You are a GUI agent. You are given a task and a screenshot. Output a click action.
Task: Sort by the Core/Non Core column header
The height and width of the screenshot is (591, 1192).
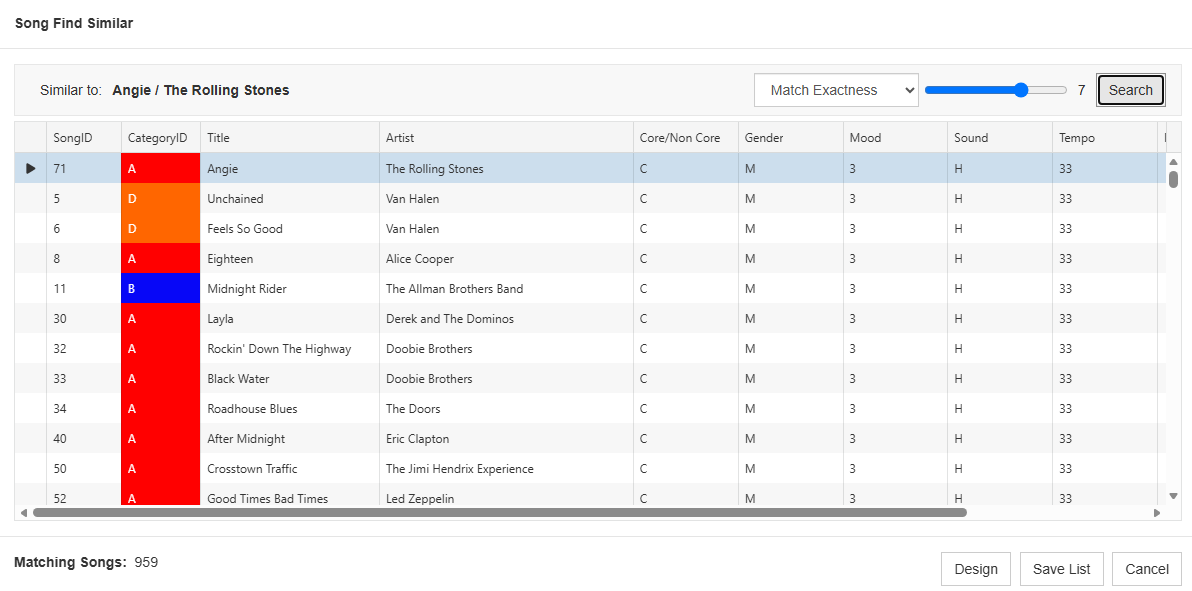click(x=686, y=138)
